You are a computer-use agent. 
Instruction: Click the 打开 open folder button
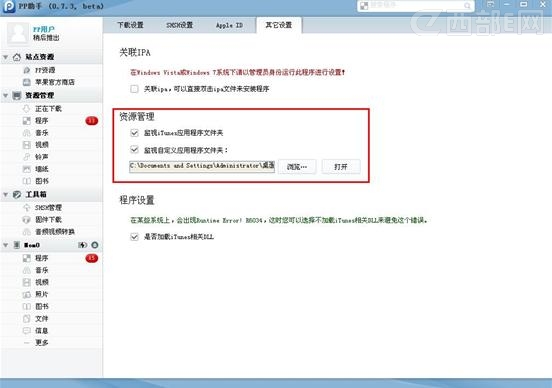tap(341, 167)
